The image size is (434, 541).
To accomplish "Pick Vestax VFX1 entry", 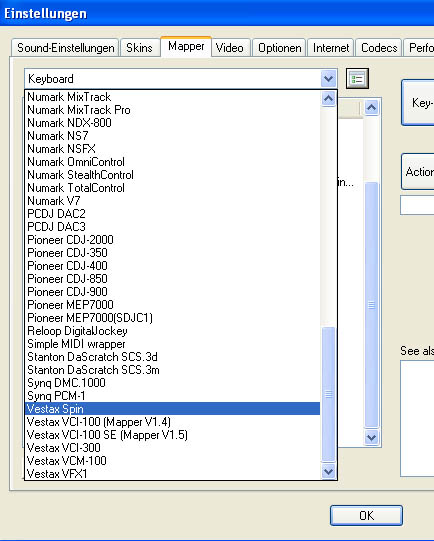I will 172,474.
